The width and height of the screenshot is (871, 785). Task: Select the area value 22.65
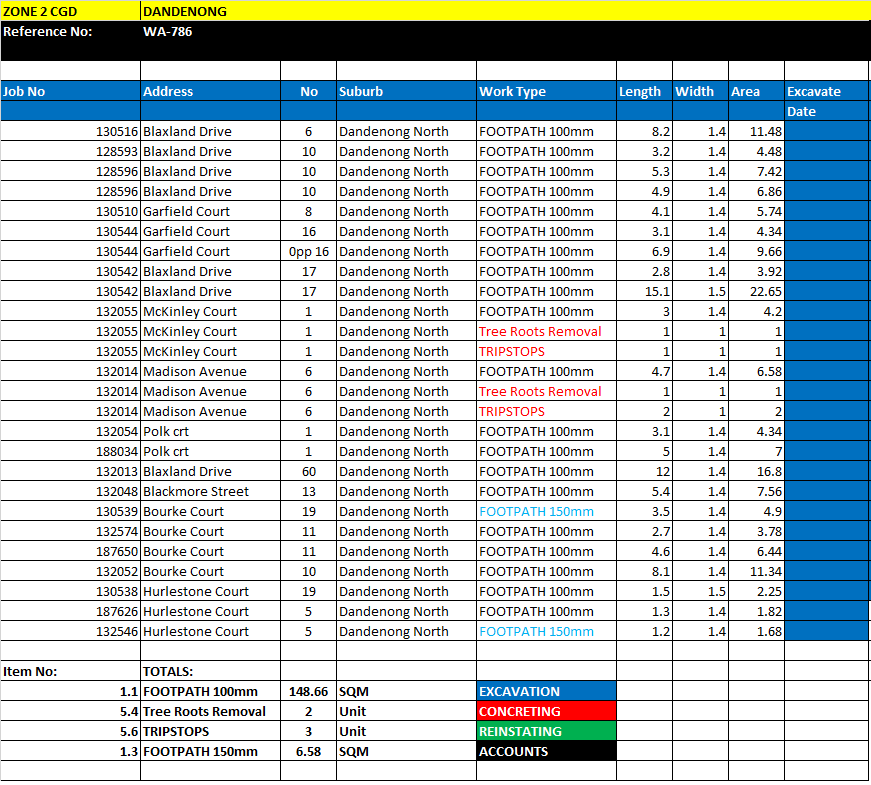[x=756, y=291]
